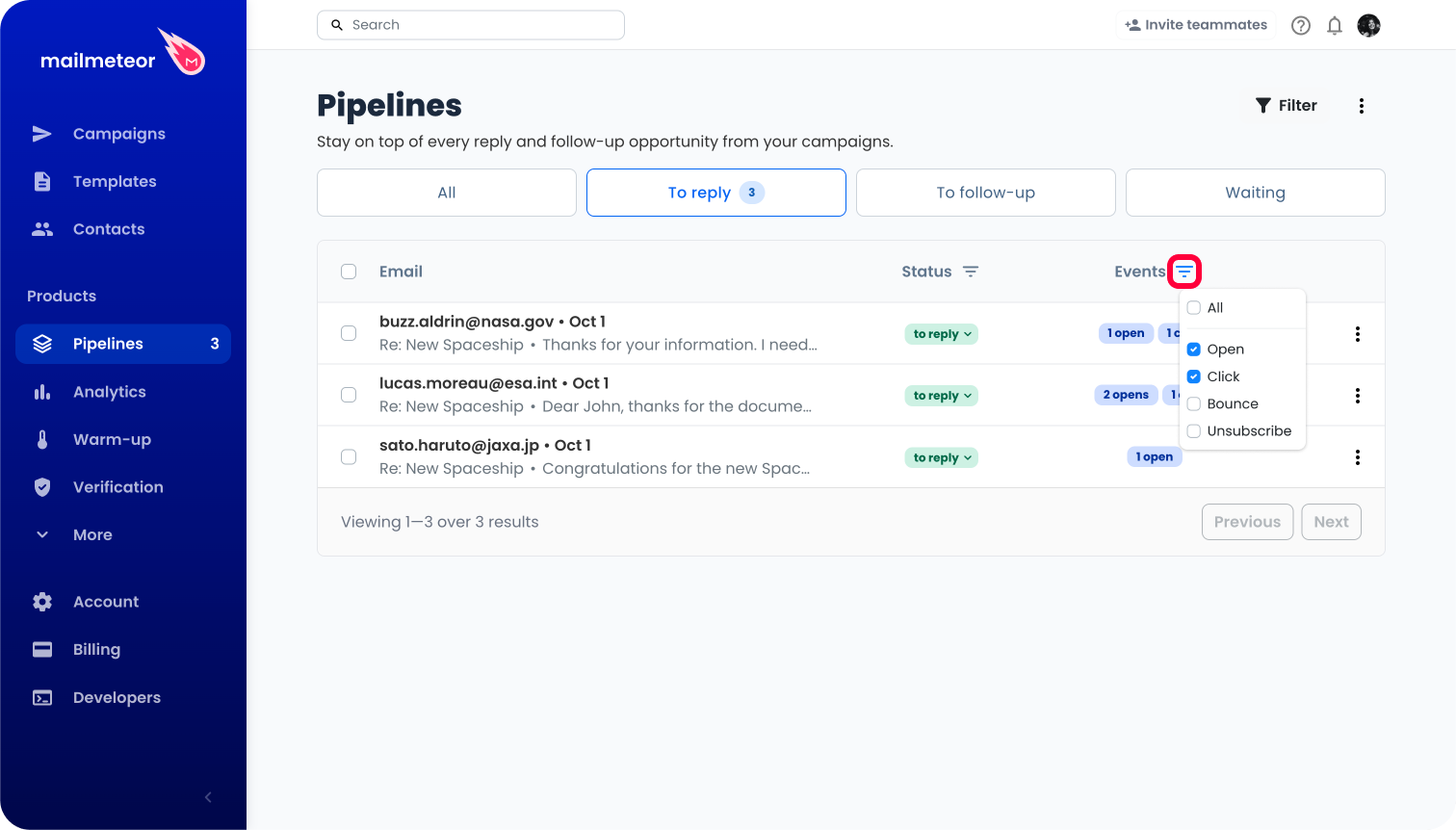This screenshot has width=1456, height=830.
Task: Open Developers terminal icon
Action: (42, 697)
